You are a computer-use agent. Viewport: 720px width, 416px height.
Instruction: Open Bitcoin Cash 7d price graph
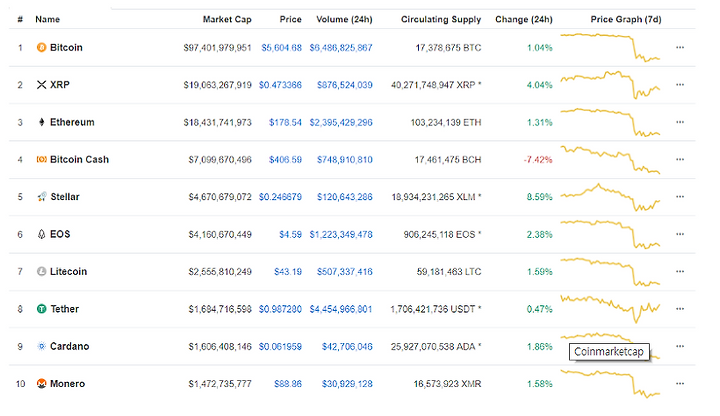click(x=610, y=159)
